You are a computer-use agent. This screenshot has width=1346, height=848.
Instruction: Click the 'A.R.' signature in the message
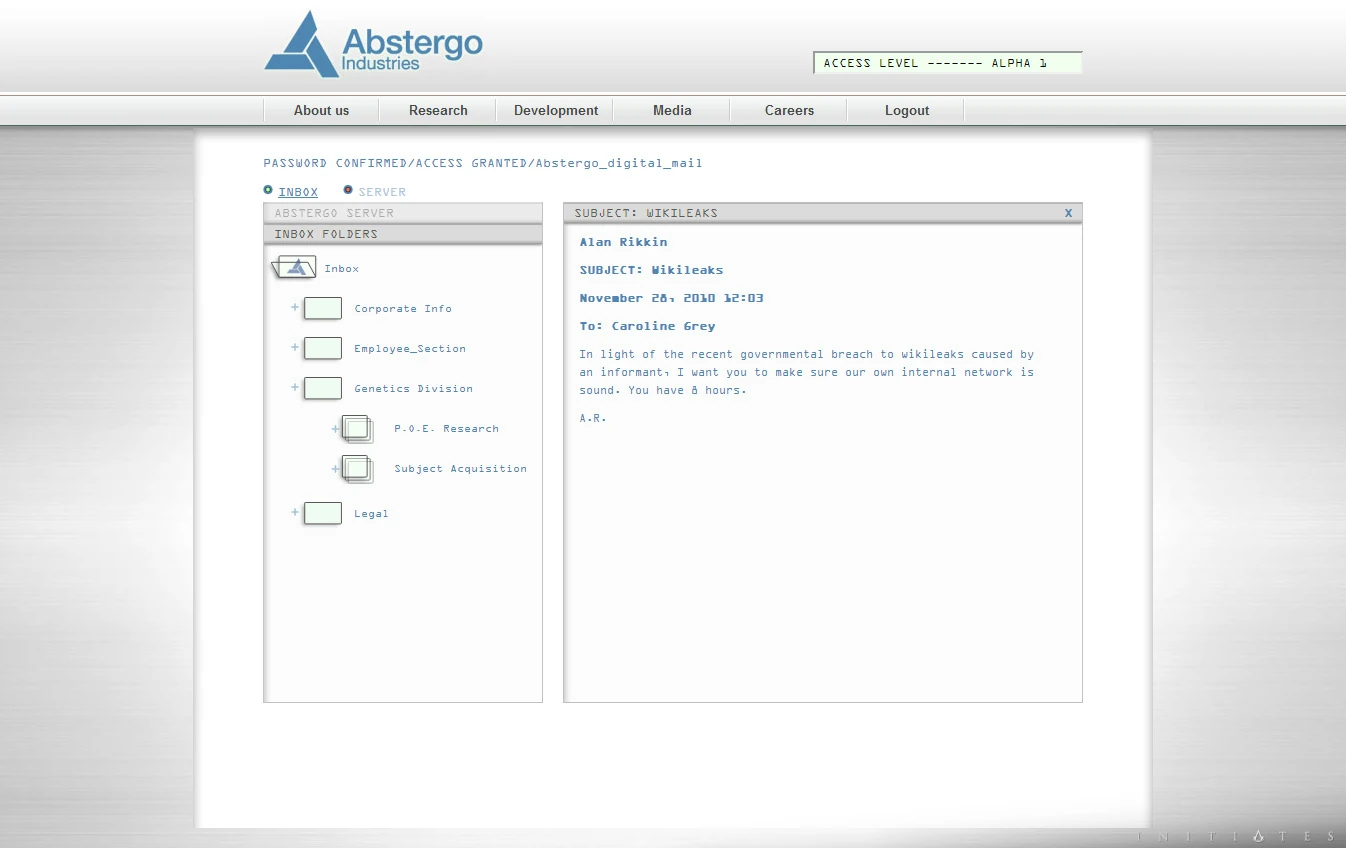[x=593, y=418]
